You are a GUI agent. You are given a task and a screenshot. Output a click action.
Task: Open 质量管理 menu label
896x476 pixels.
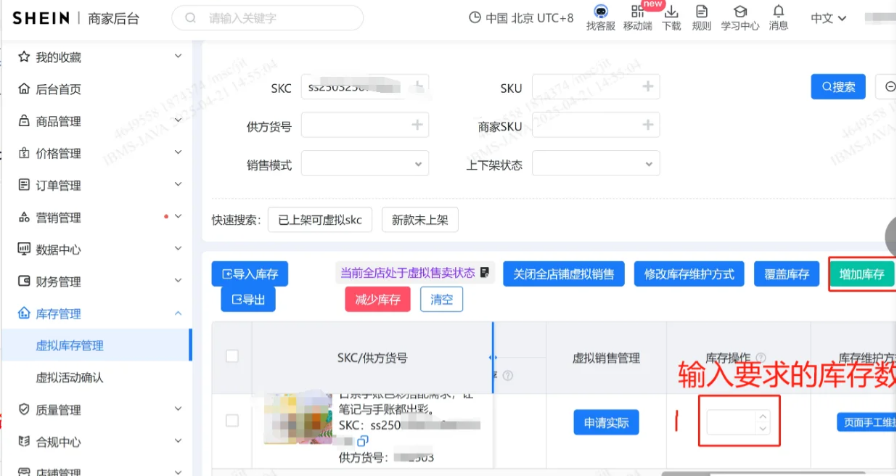click(x=58, y=410)
